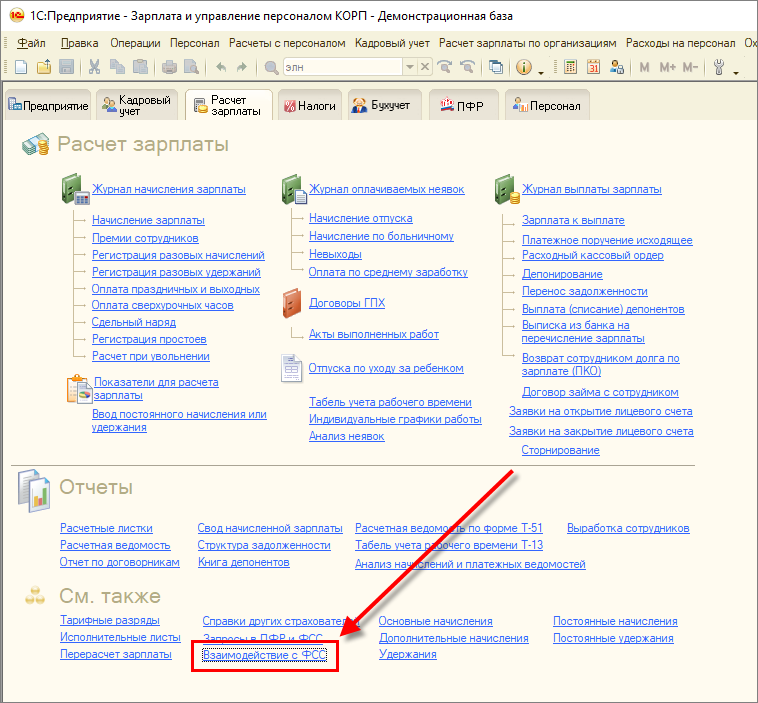The image size is (758, 703).
Task: Open the Начисление отпуска link
Action: pyautogui.click(x=360, y=218)
